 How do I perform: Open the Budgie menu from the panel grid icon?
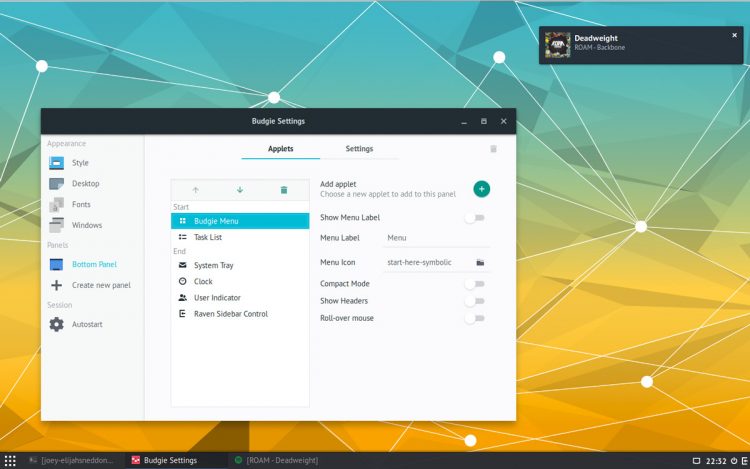[x=10, y=460]
